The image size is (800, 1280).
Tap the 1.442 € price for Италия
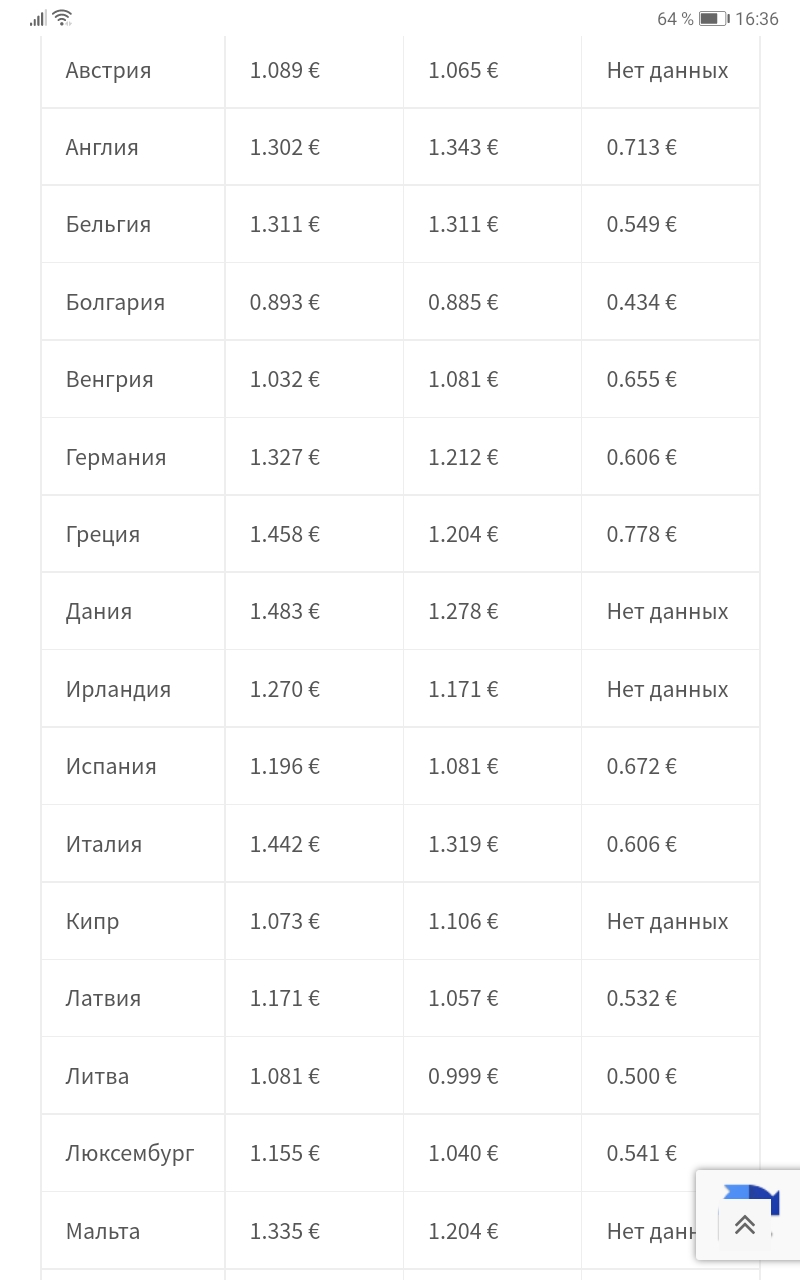pos(285,844)
